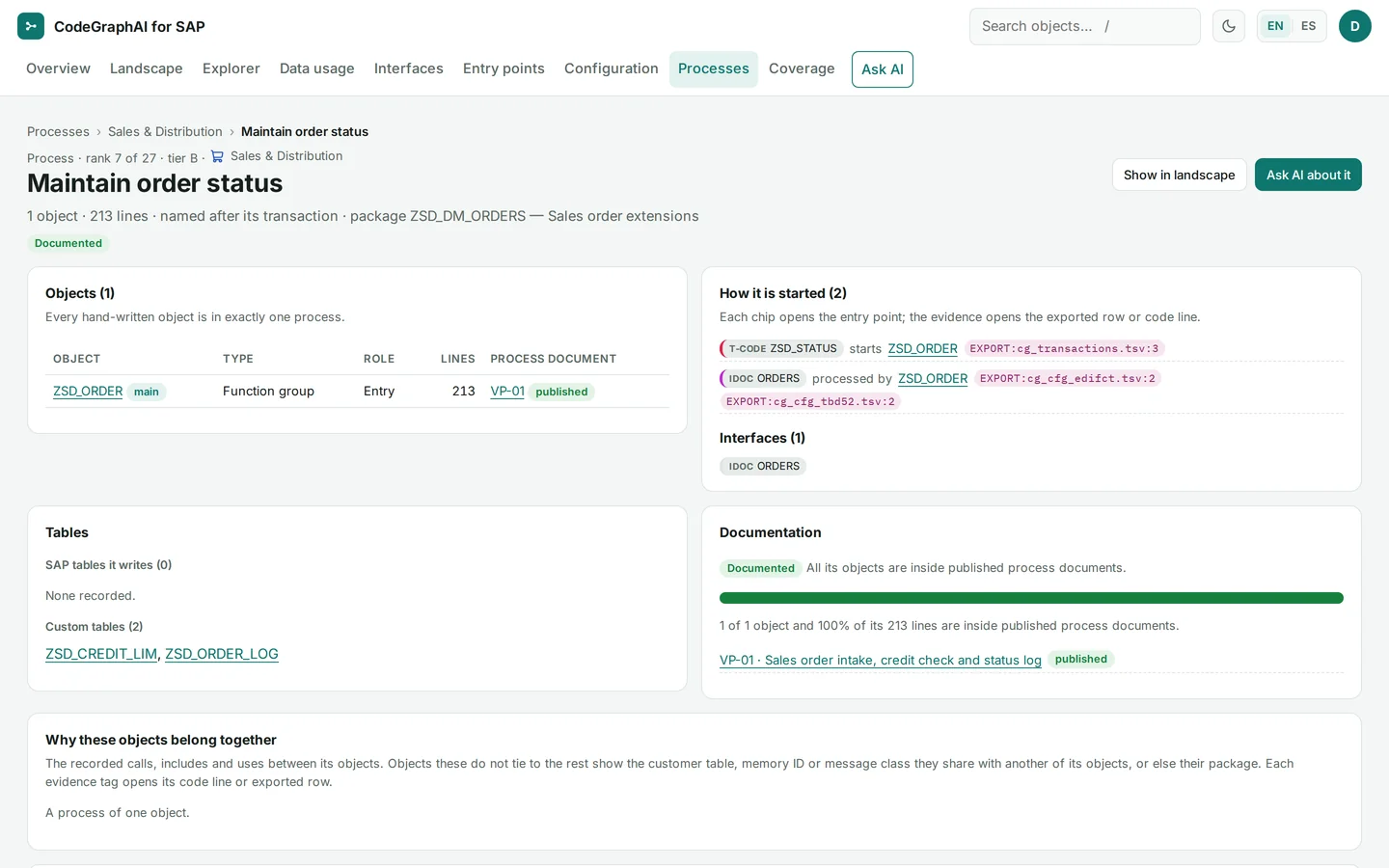The height and width of the screenshot is (868, 1389).
Task: Toggle dark mode with moon icon
Action: 1229,26
